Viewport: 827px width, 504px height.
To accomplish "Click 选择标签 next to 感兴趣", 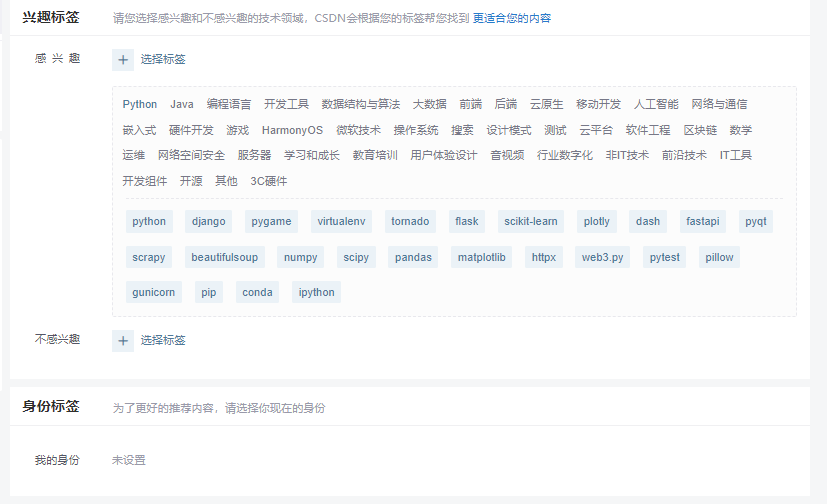I will click(163, 59).
